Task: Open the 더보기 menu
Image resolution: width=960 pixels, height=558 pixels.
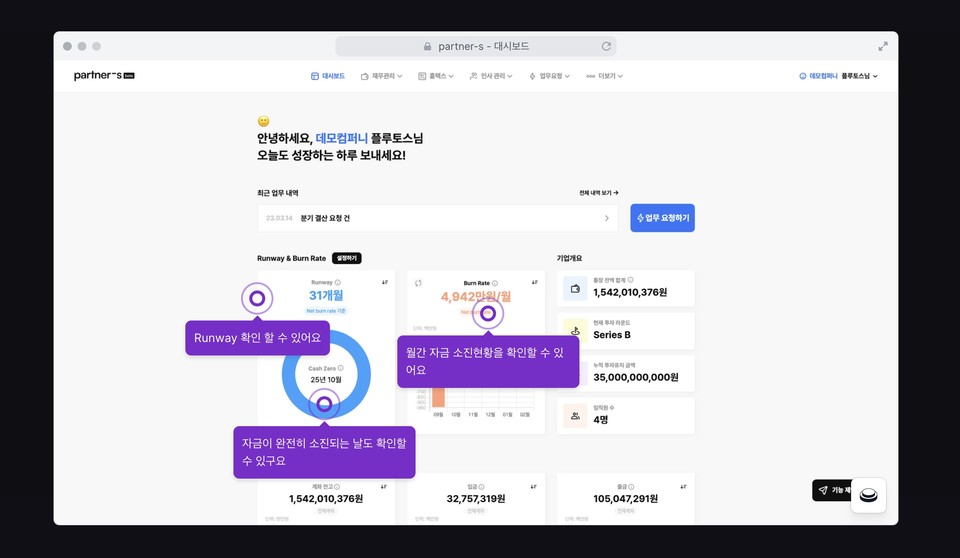Action: tap(606, 76)
